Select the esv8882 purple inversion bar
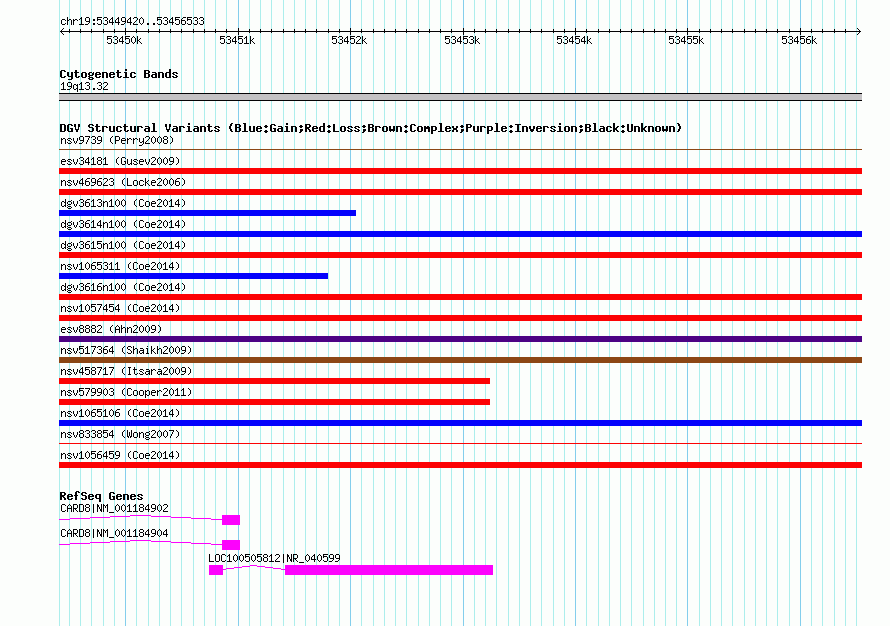 click(x=460, y=339)
